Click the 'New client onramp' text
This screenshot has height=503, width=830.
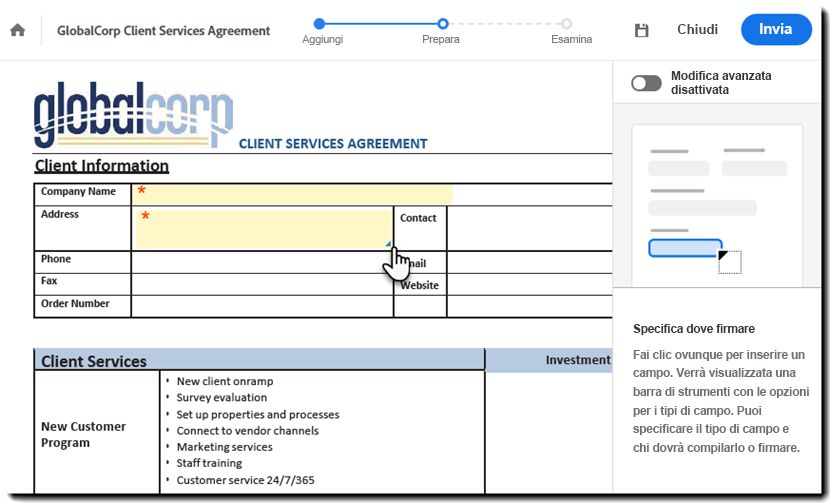coord(225,381)
